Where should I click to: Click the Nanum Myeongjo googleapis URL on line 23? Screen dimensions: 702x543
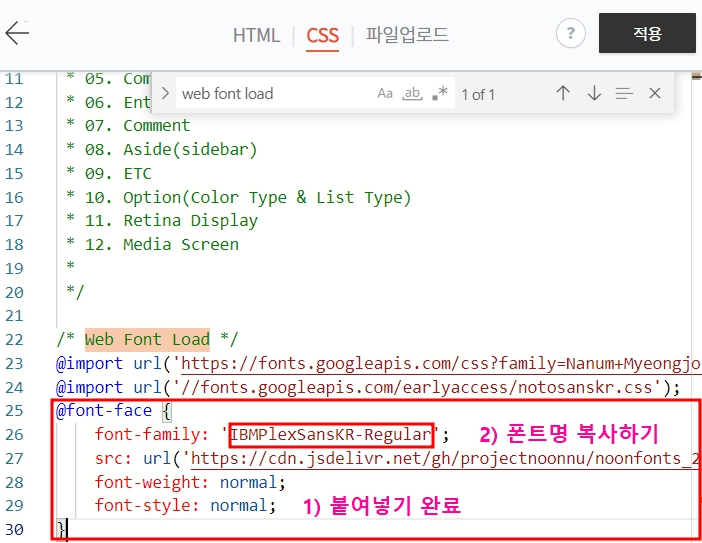[441, 363]
